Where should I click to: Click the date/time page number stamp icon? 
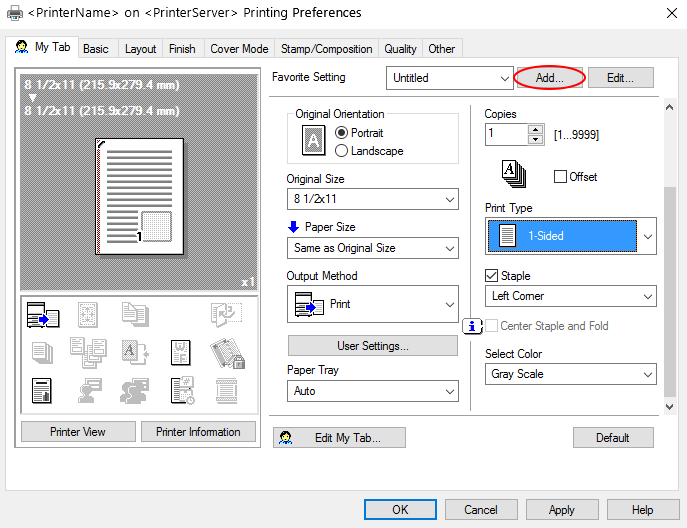182,390
